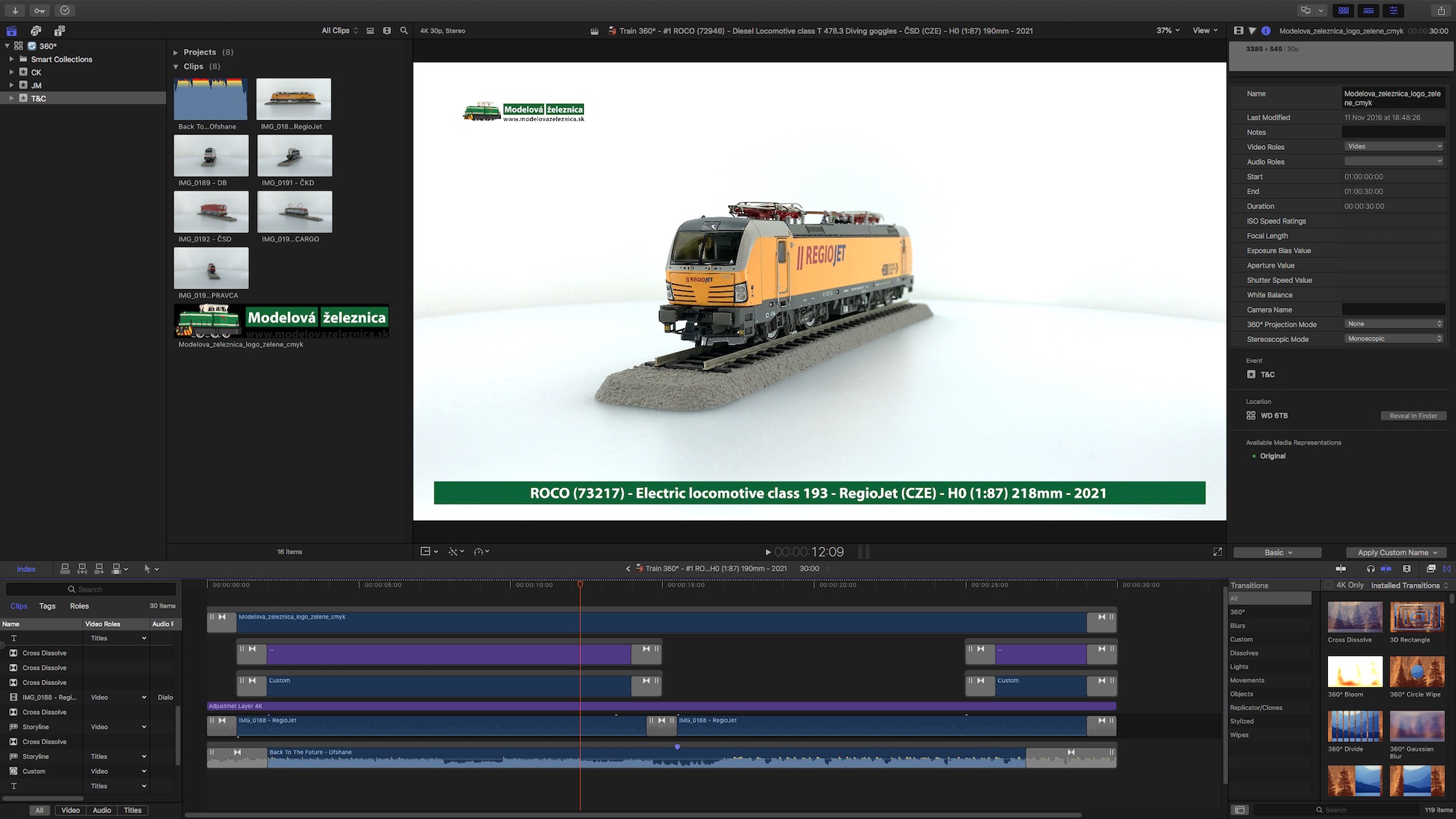Show background tasks checkmark icon
The image size is (1456, 819).
[x=65, y=10]
